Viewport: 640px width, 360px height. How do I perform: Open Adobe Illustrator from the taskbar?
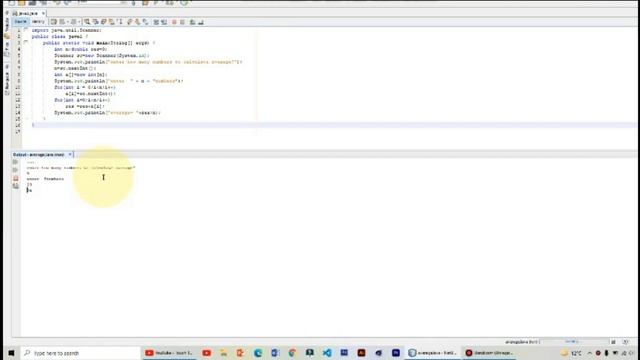tap(361, 353)
